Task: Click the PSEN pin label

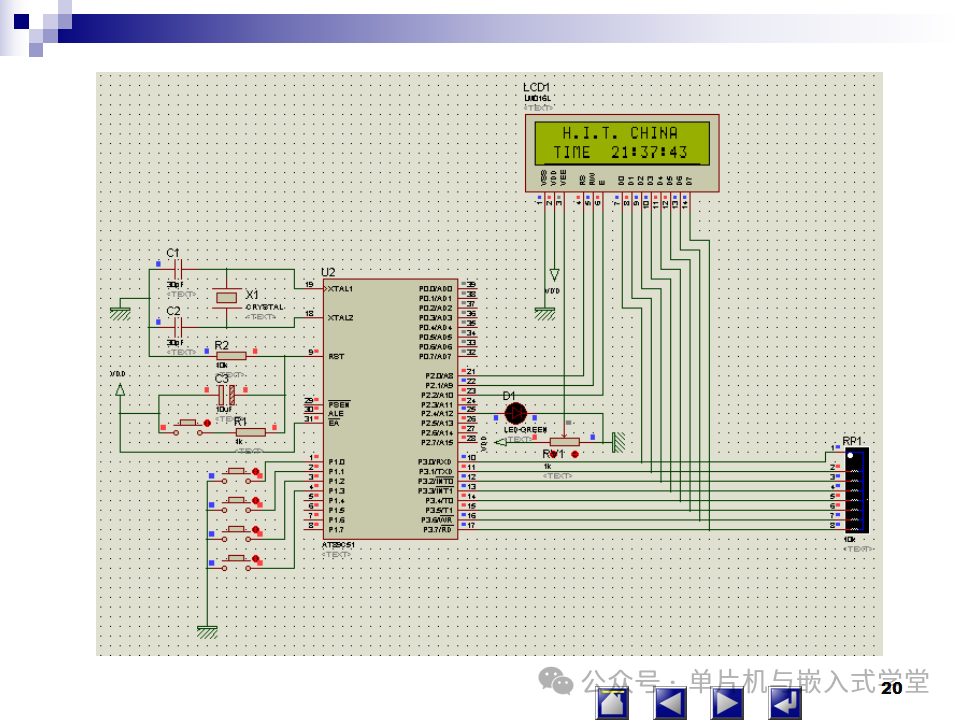Action: coord(339,404)
